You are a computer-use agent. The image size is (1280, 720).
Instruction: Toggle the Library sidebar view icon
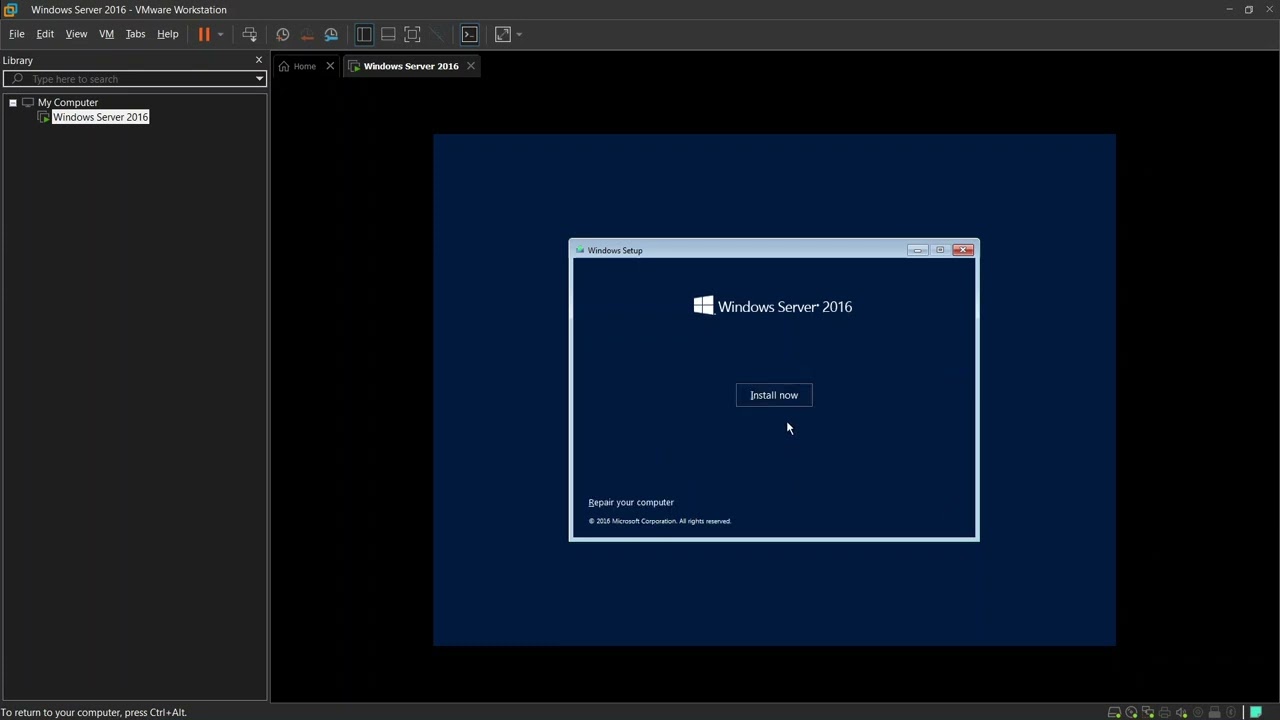tap(364, 34)
